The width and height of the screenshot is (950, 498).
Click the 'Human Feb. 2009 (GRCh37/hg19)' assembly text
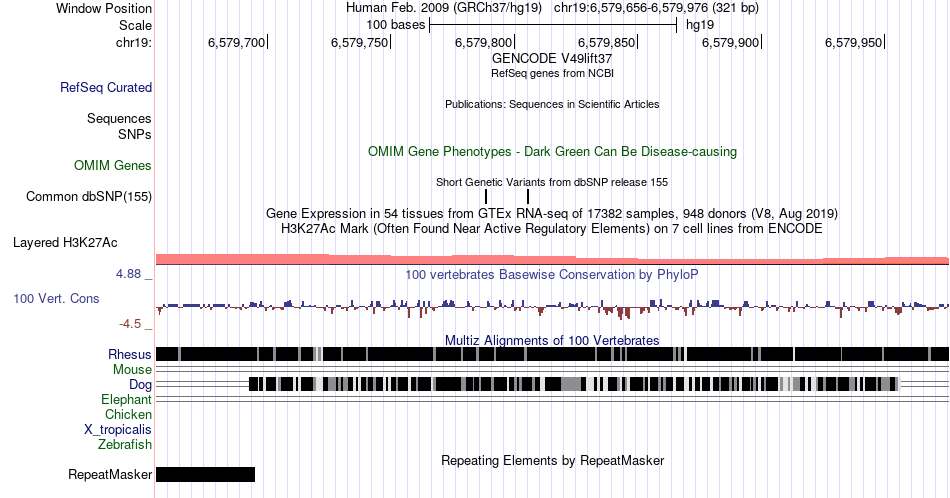pyautogui.click(x=443, y=8)
